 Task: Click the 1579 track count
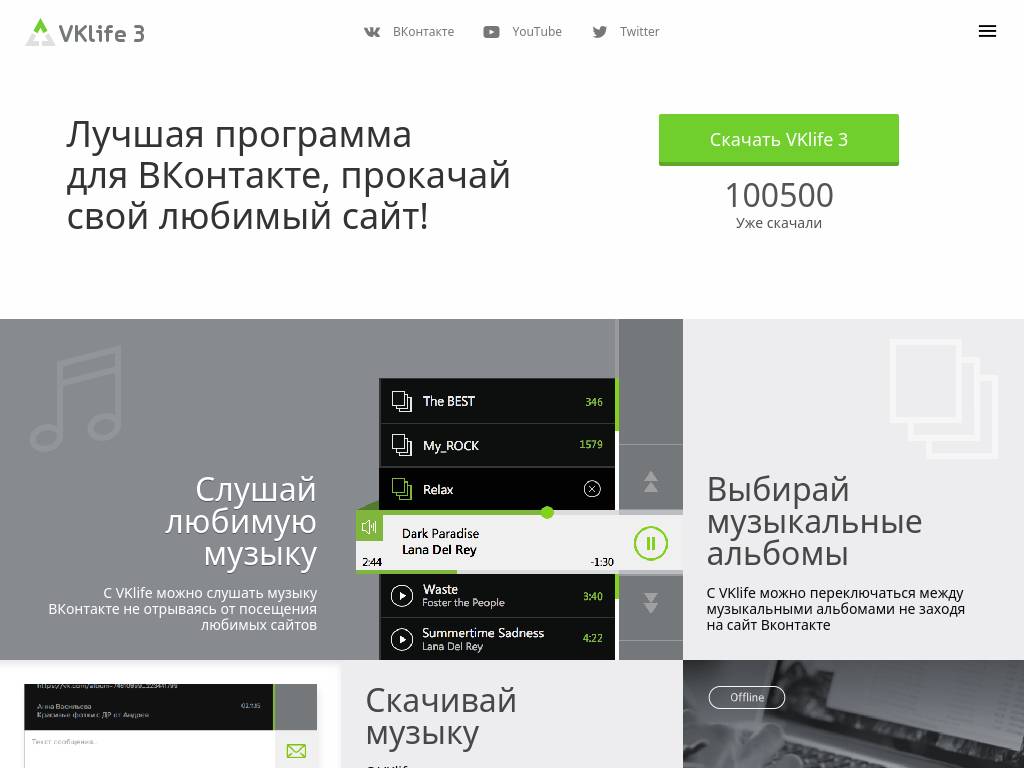pos(590,444)
